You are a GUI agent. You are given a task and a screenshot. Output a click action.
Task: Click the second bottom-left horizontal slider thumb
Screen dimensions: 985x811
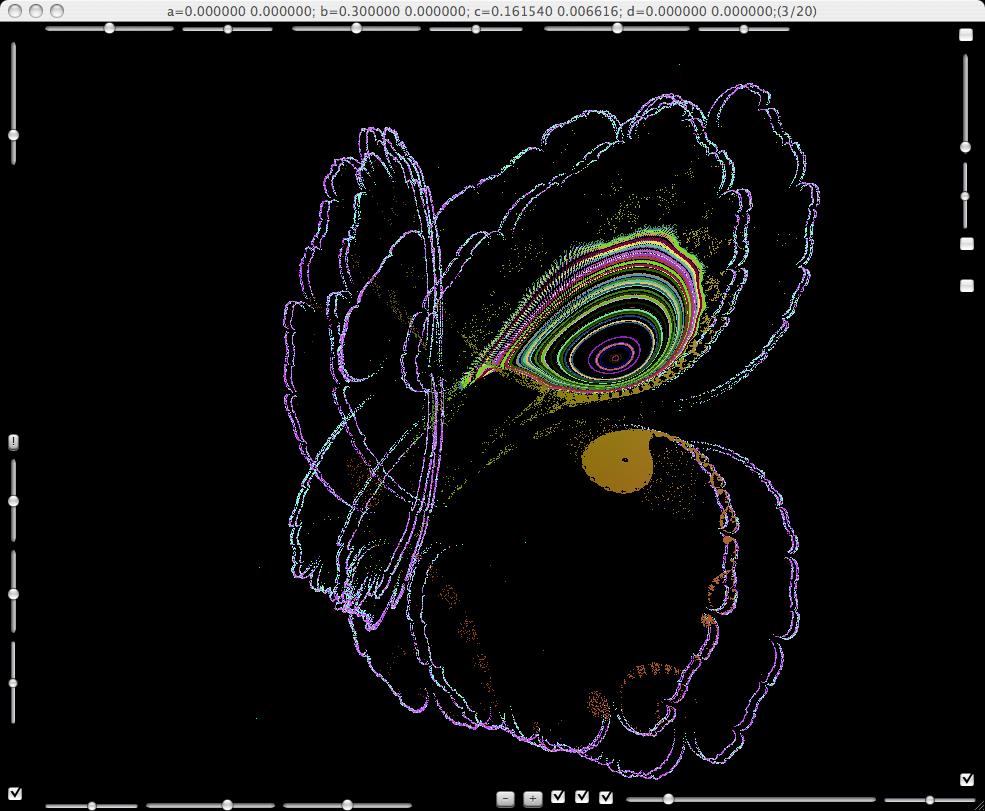[x=227, y=805]
